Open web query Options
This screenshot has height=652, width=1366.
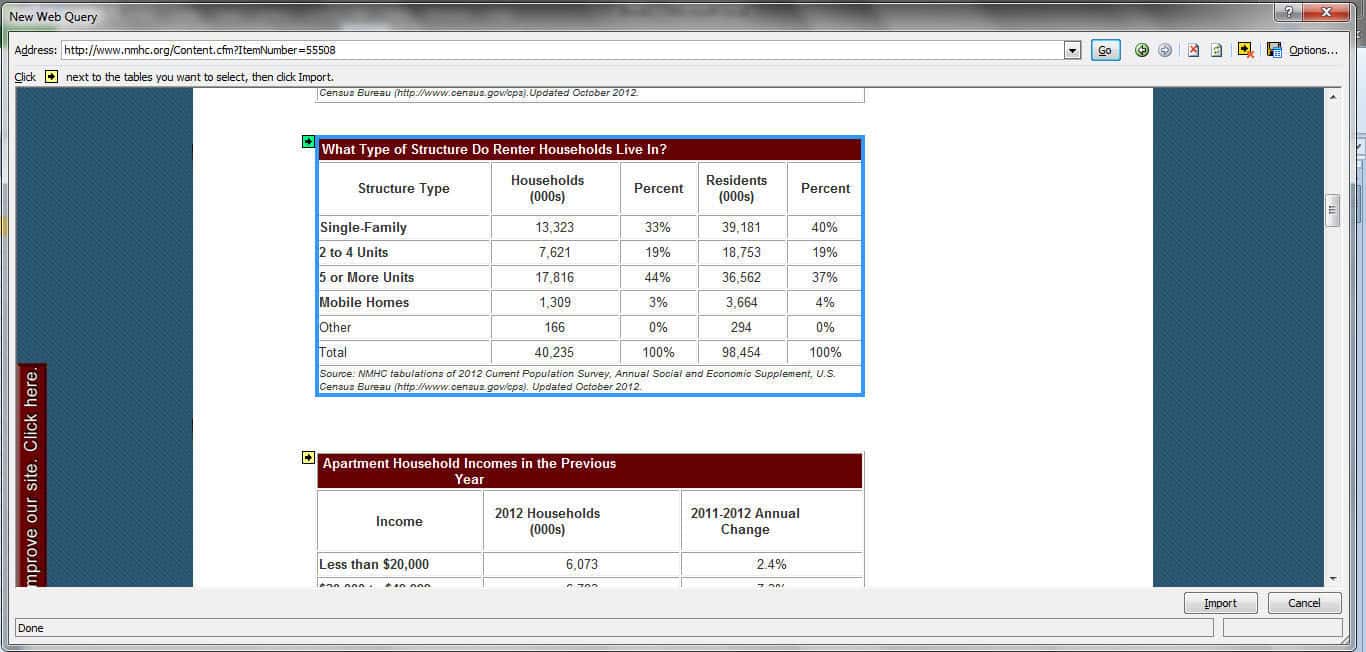[1313, 50]
